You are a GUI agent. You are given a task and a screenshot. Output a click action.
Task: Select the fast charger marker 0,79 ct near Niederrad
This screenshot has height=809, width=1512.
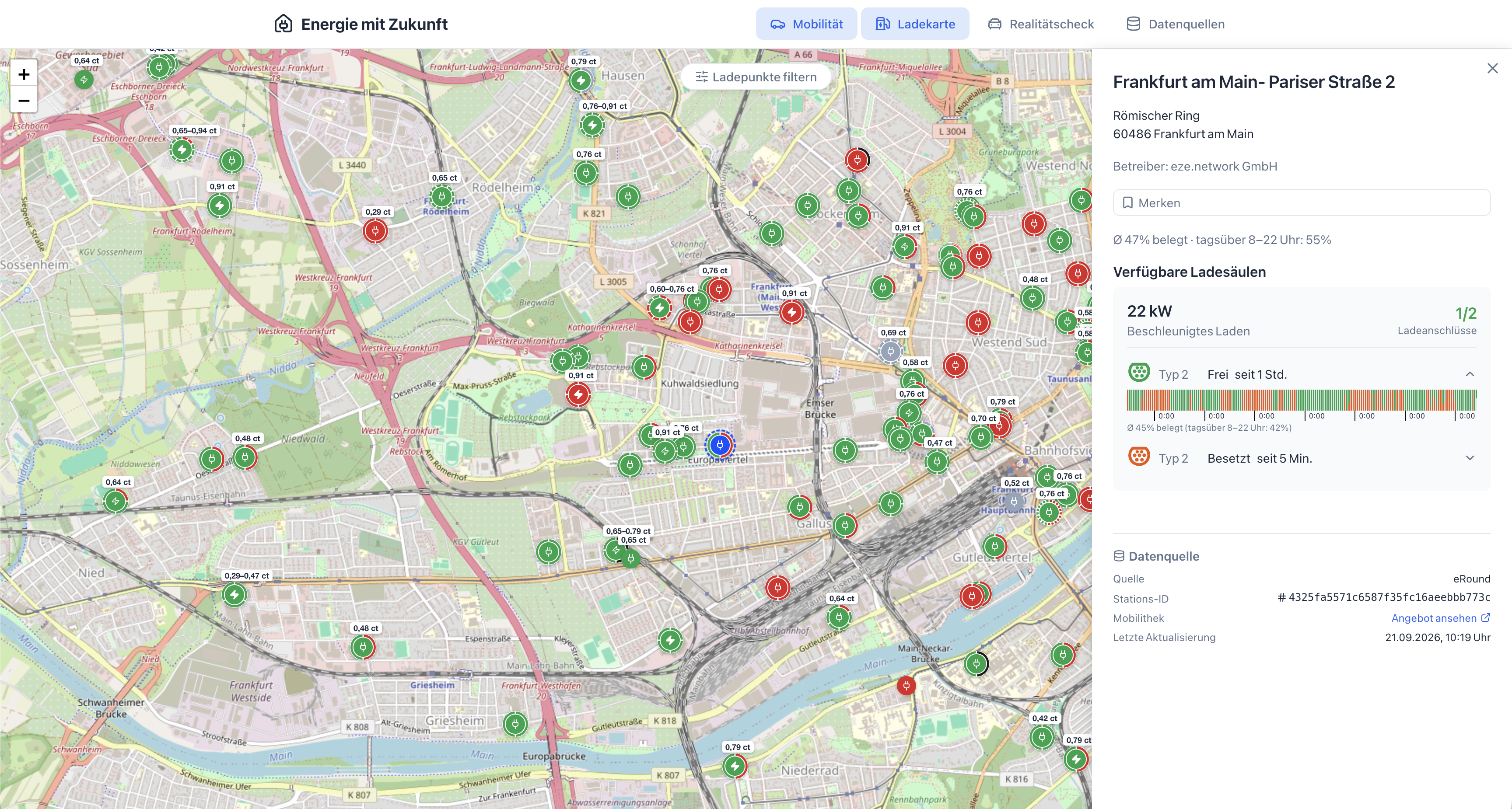(x=734, y=766)
